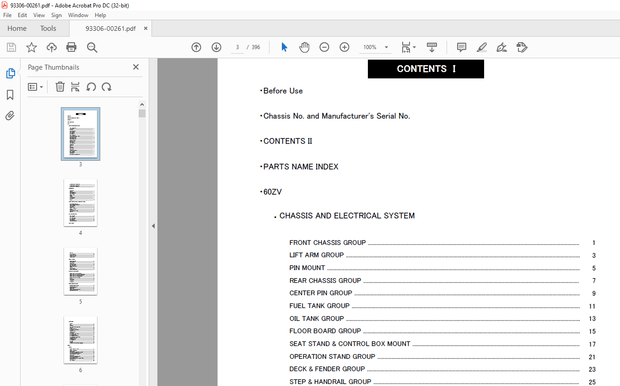This screenshot has width=620, height=386.
Task: Add a comment with speech bubble icon
Action: coord(461,47)
